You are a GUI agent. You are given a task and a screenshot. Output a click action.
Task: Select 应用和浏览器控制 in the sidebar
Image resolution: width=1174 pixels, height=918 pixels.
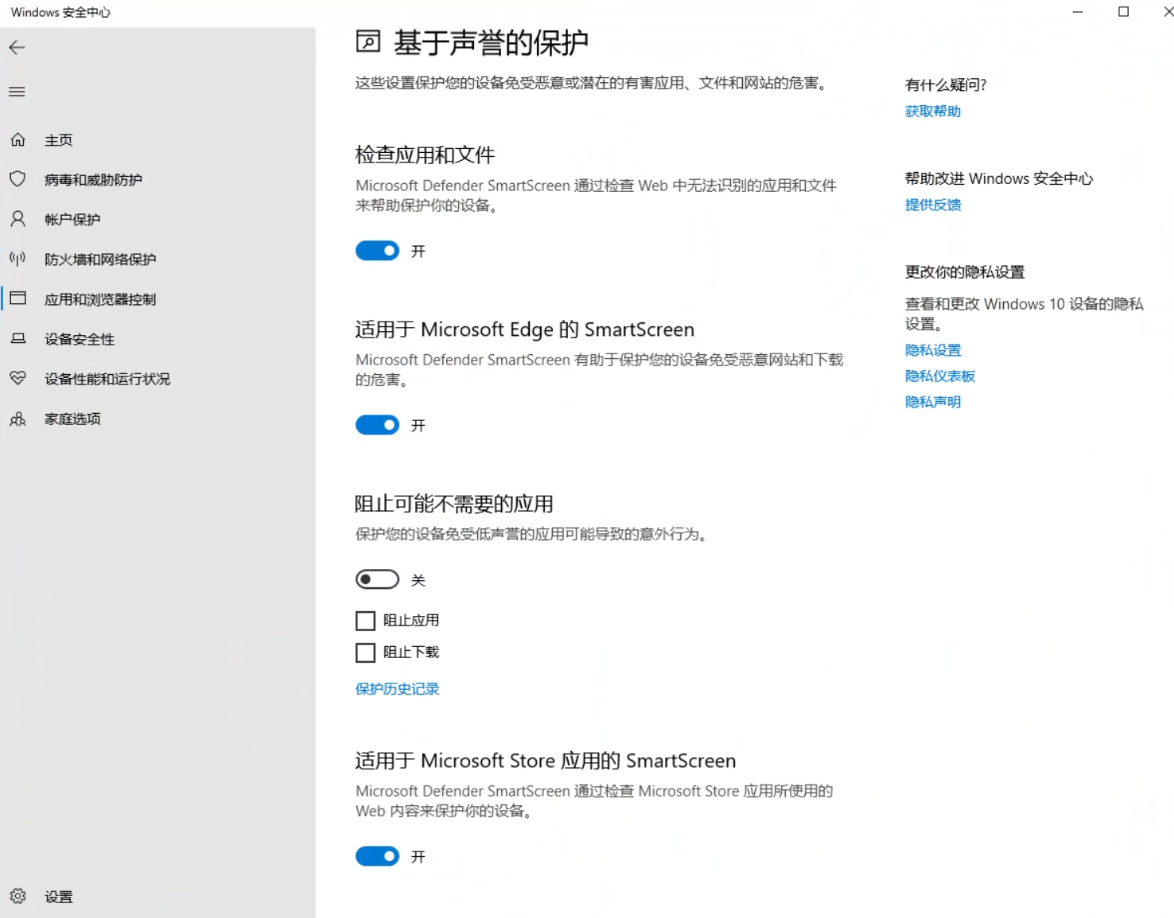[x=100, y=299]
